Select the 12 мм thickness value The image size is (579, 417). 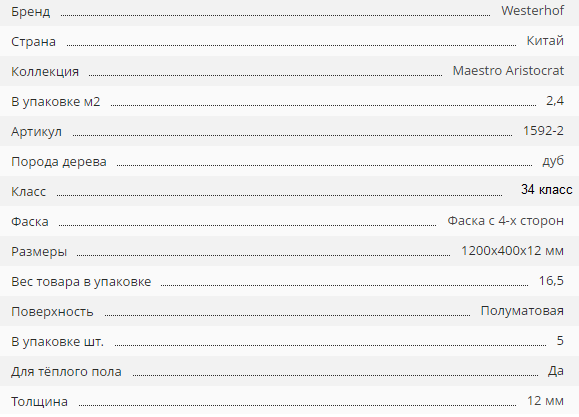(545, 401)
